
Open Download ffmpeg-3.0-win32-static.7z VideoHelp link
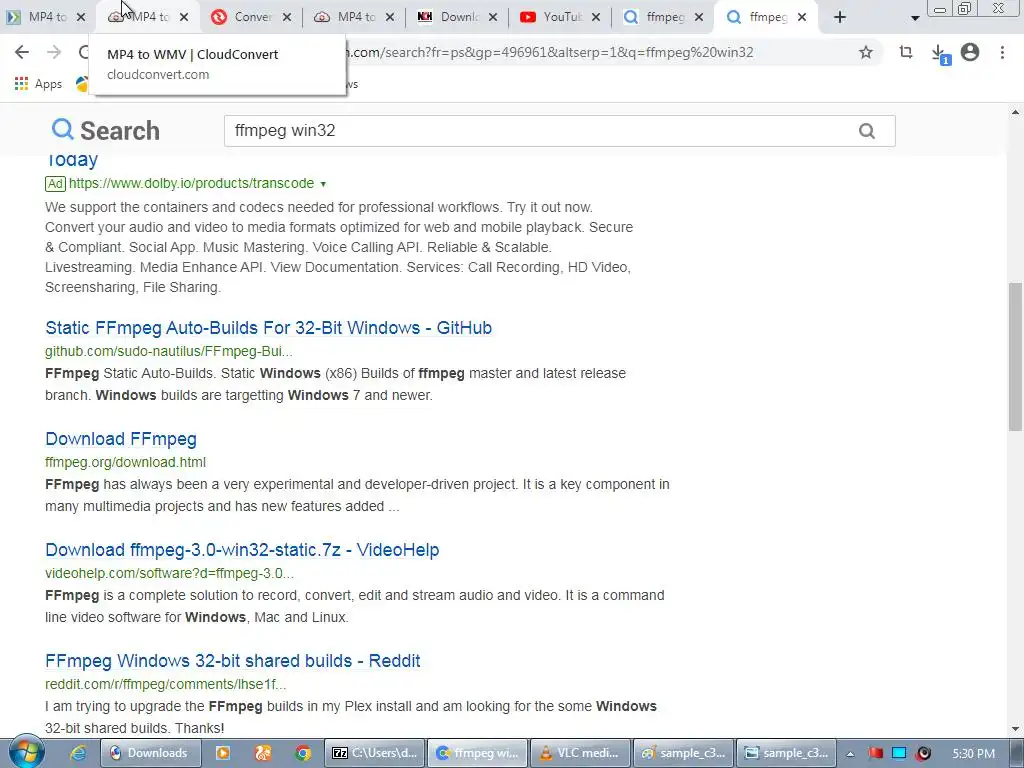click(242, 550)
